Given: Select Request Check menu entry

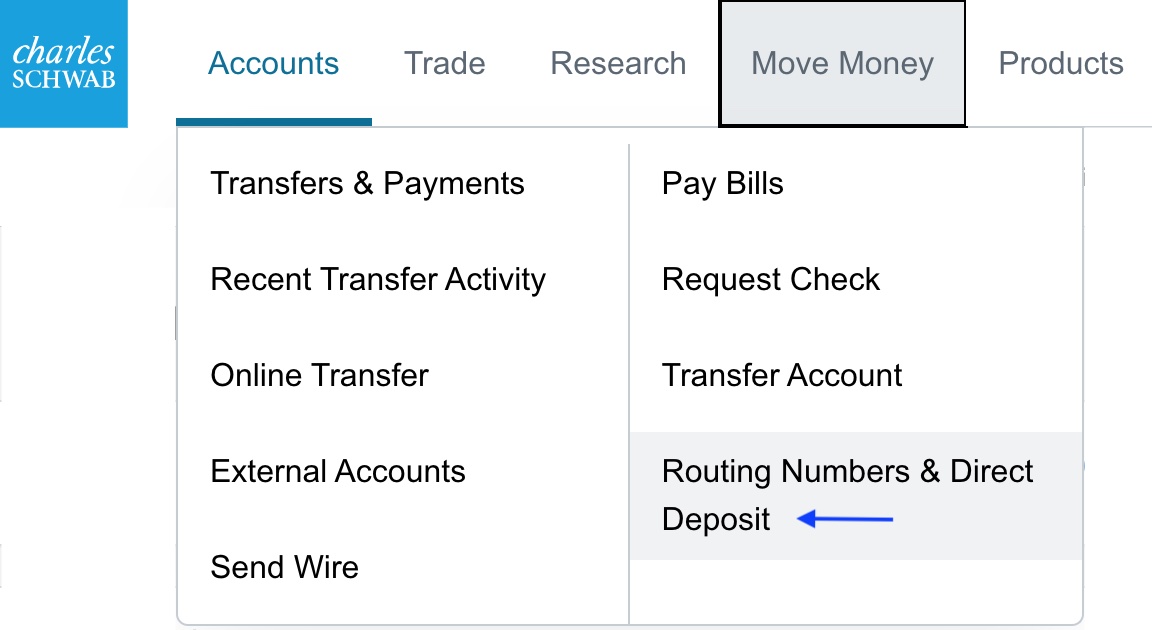Looking at the screenshot, I should pos(770,280).
